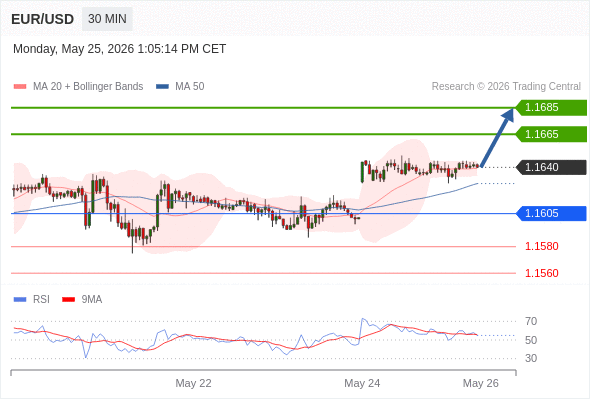
Task: Select the 1.1640 black current price tag
Action: click(x=551, y=167)
